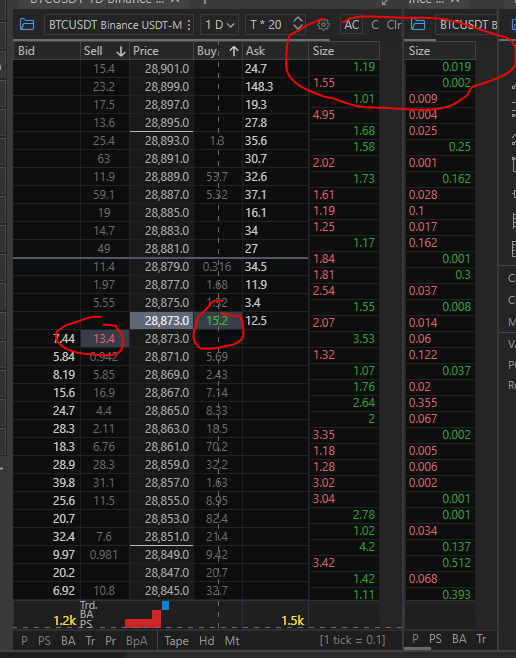This screenshot has height=658, width=516.
Task: Open the three-dot menu in the symbol field
Action: (x=189, y=25)
